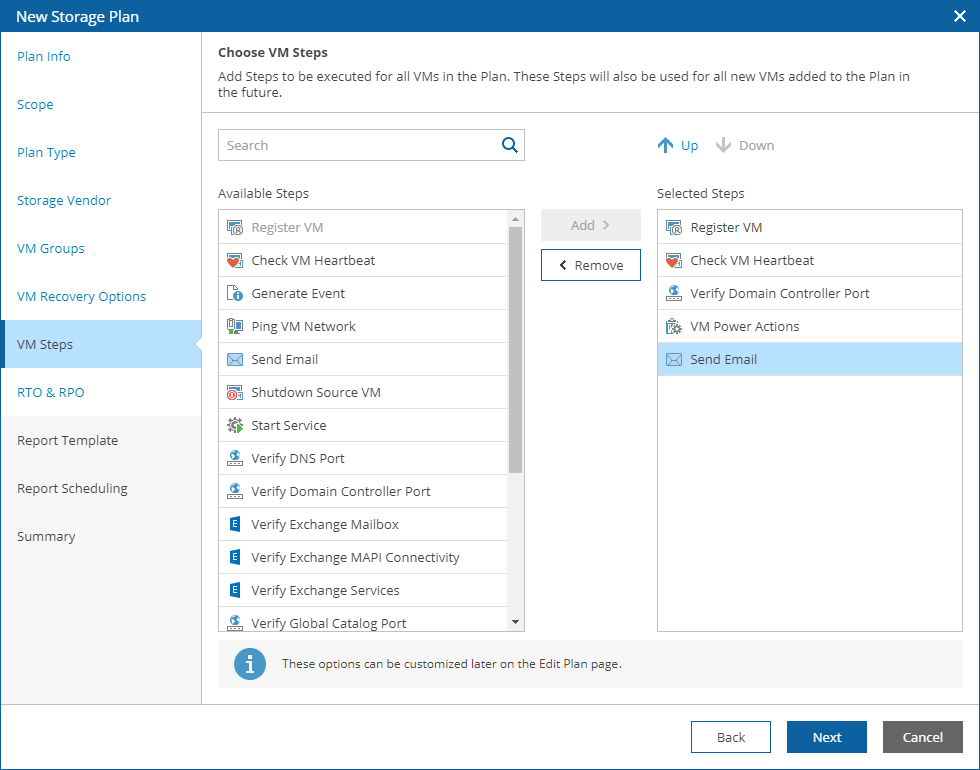Click the Back button
The image size is (980, 770).
730,737
